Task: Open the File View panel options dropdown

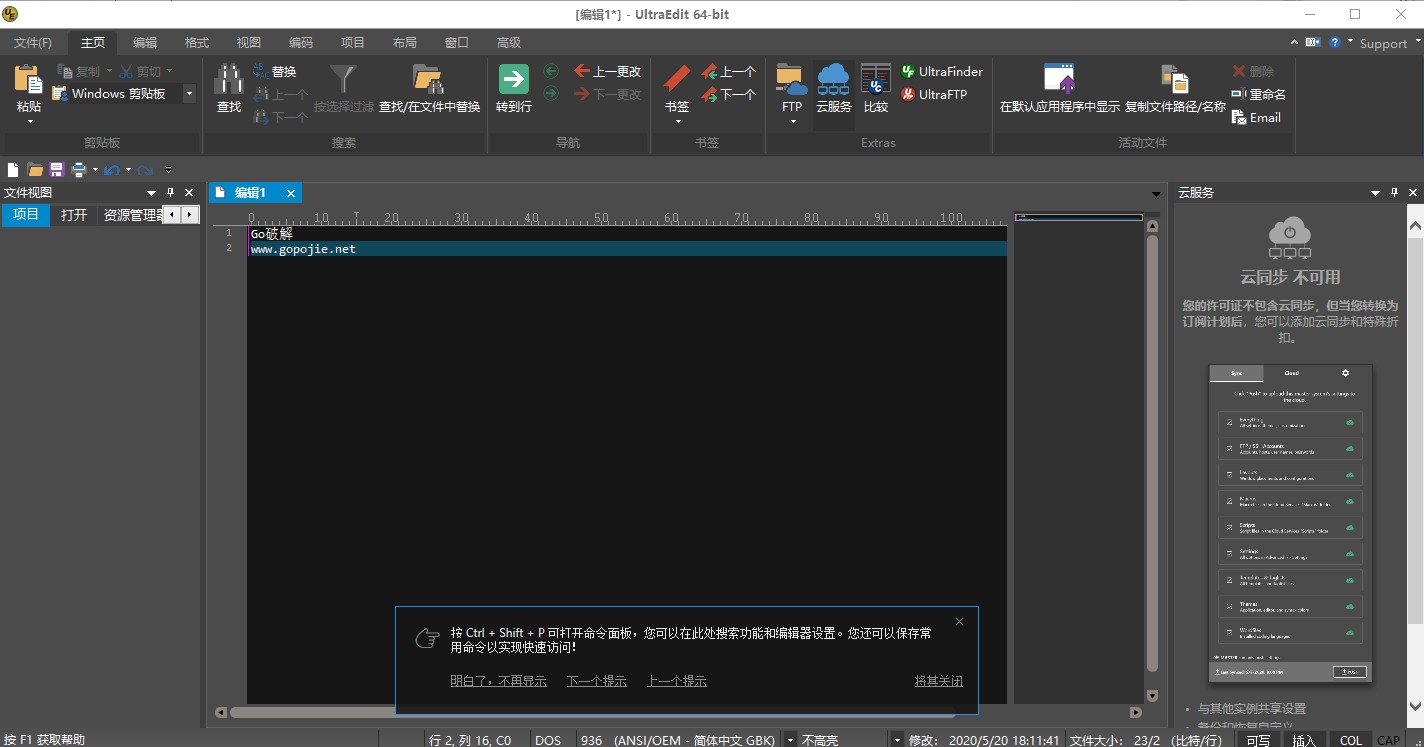Action: click(x=151, y=193)
